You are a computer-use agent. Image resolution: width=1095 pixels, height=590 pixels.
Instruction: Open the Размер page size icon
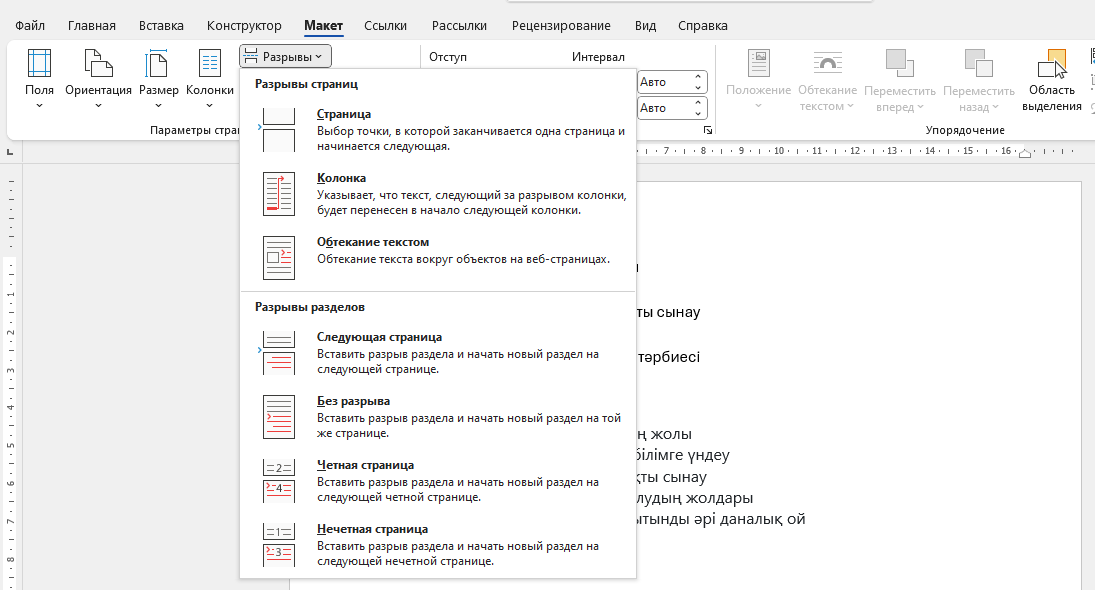(x=158, y=63)
